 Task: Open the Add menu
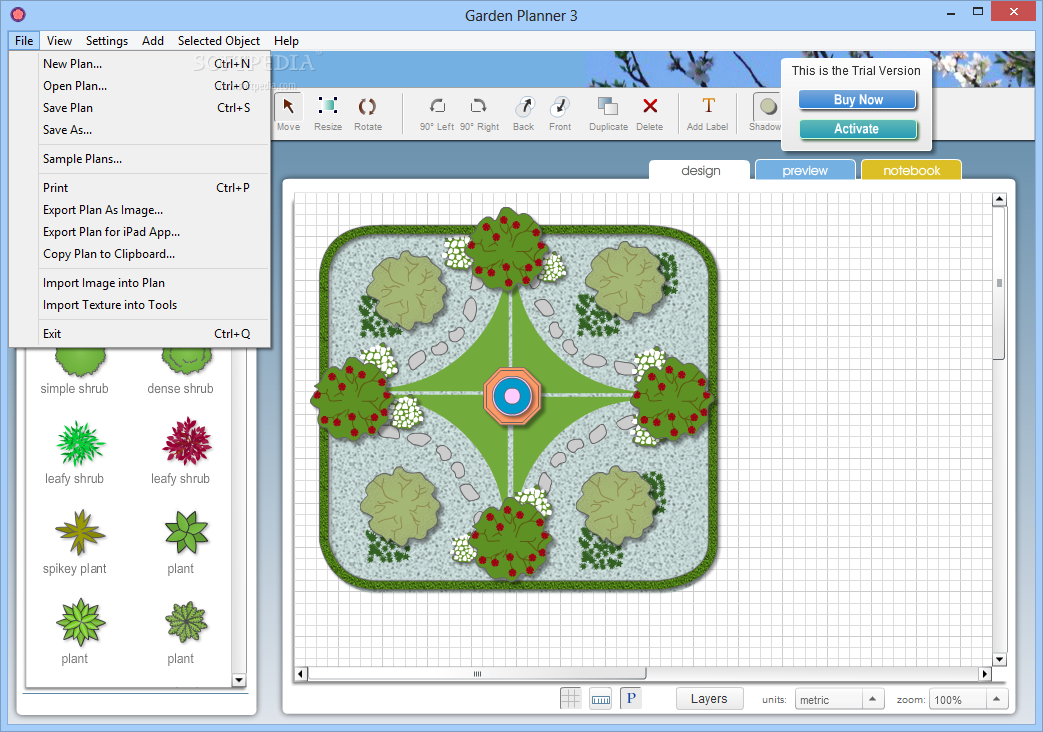152,41
